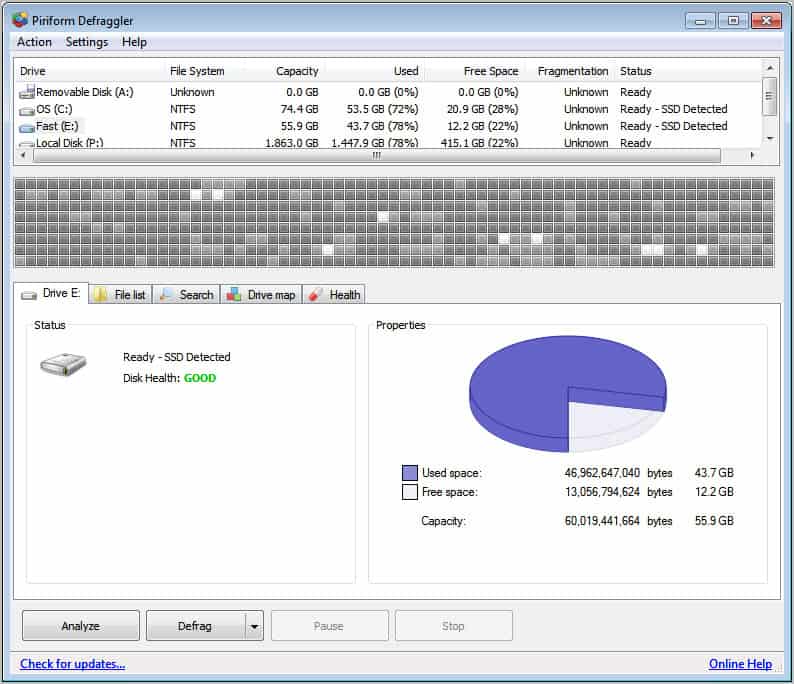Click the Search tab magnifier icon
Screen dimensions: 794x684
pyautogui.click(x=166, y=294)
